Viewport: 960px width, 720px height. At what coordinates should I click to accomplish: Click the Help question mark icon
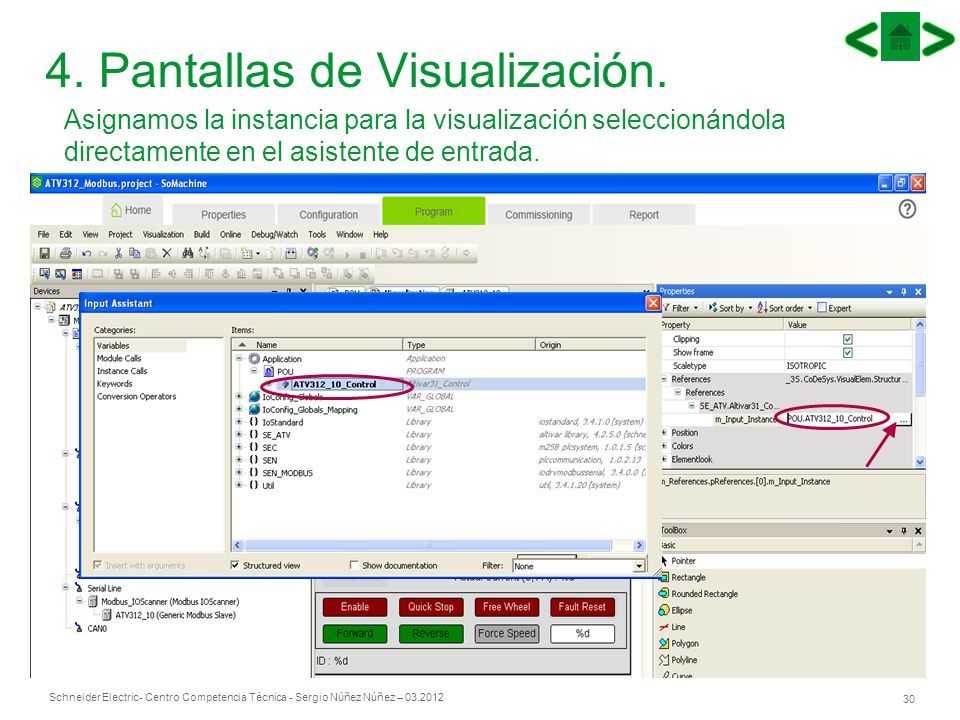907,209
